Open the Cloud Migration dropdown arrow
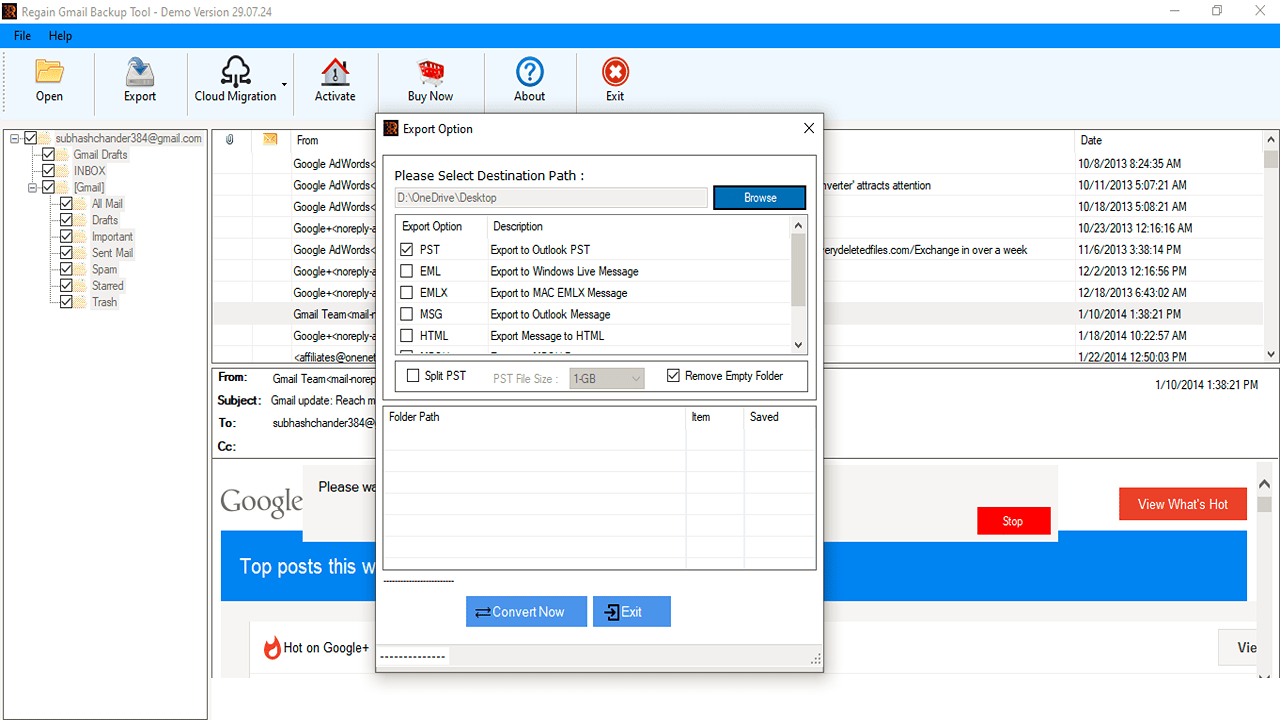This screenshot has height=720, width=1280. tap(282, 85)
